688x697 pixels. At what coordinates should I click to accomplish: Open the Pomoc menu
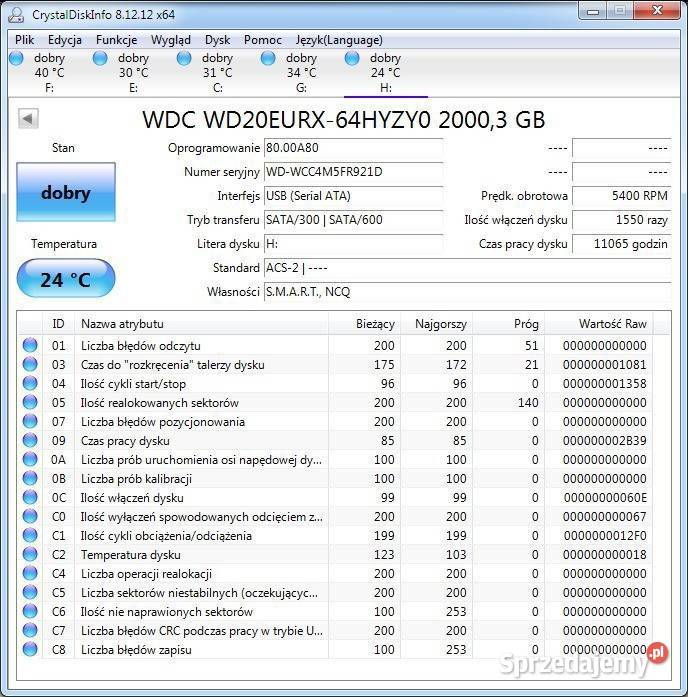pos(263,40)
